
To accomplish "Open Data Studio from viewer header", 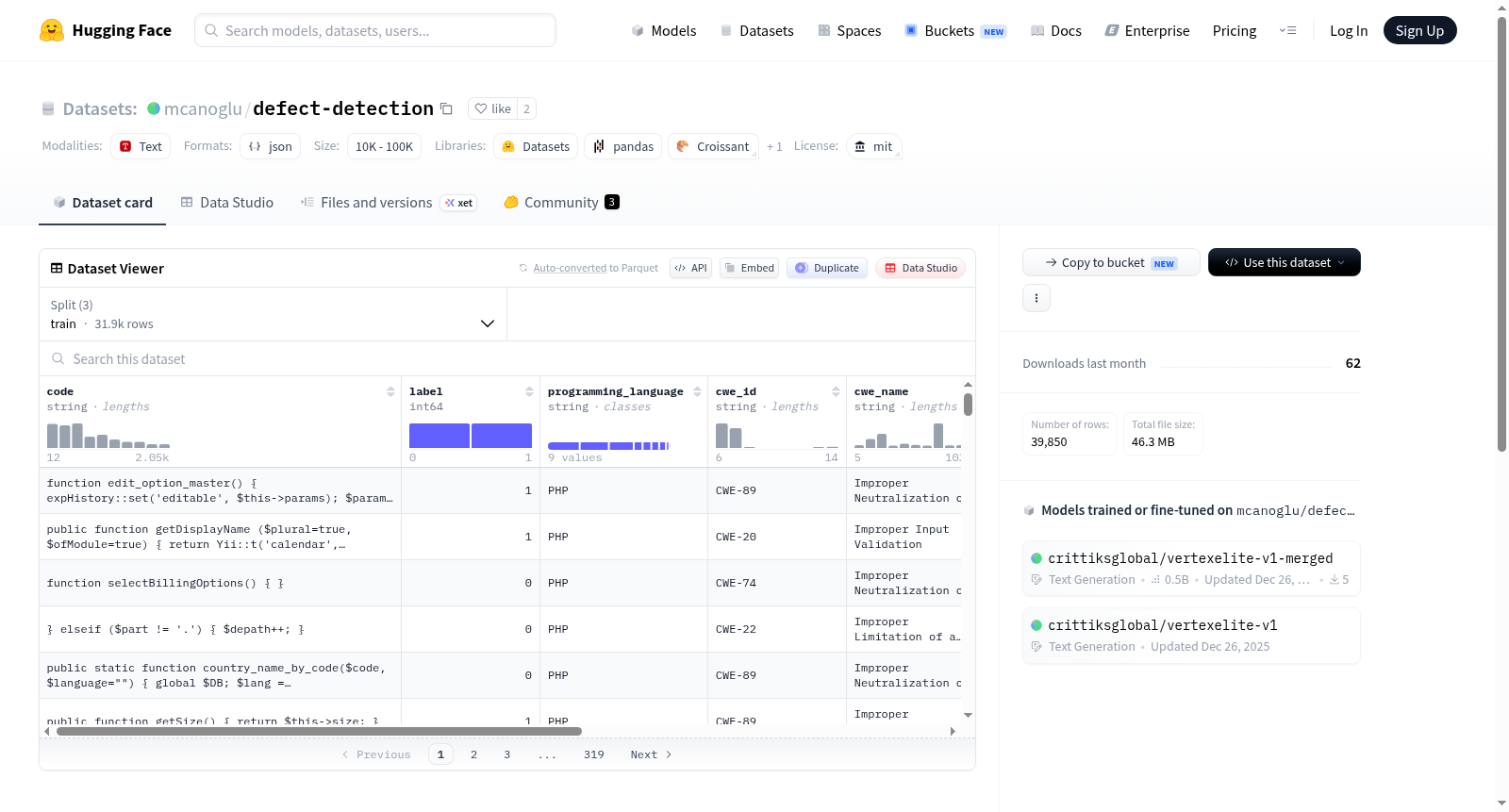I will coord(920,268).
